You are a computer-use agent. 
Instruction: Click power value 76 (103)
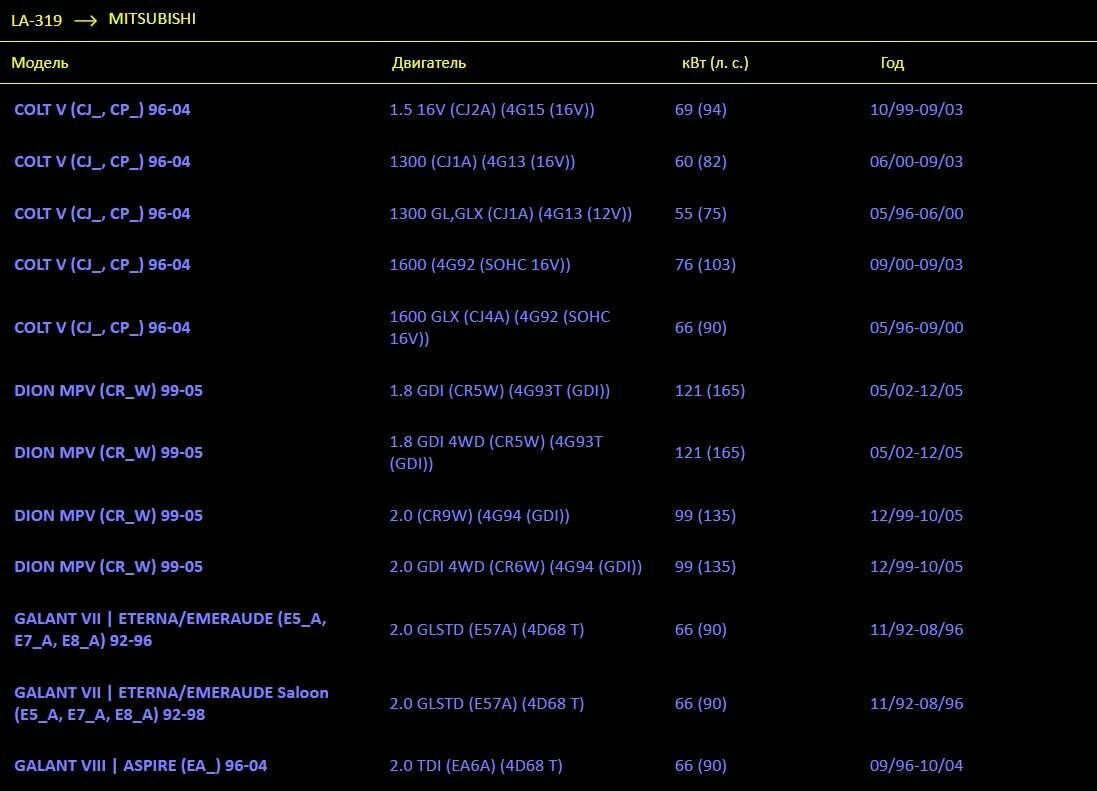click(705, 264)
